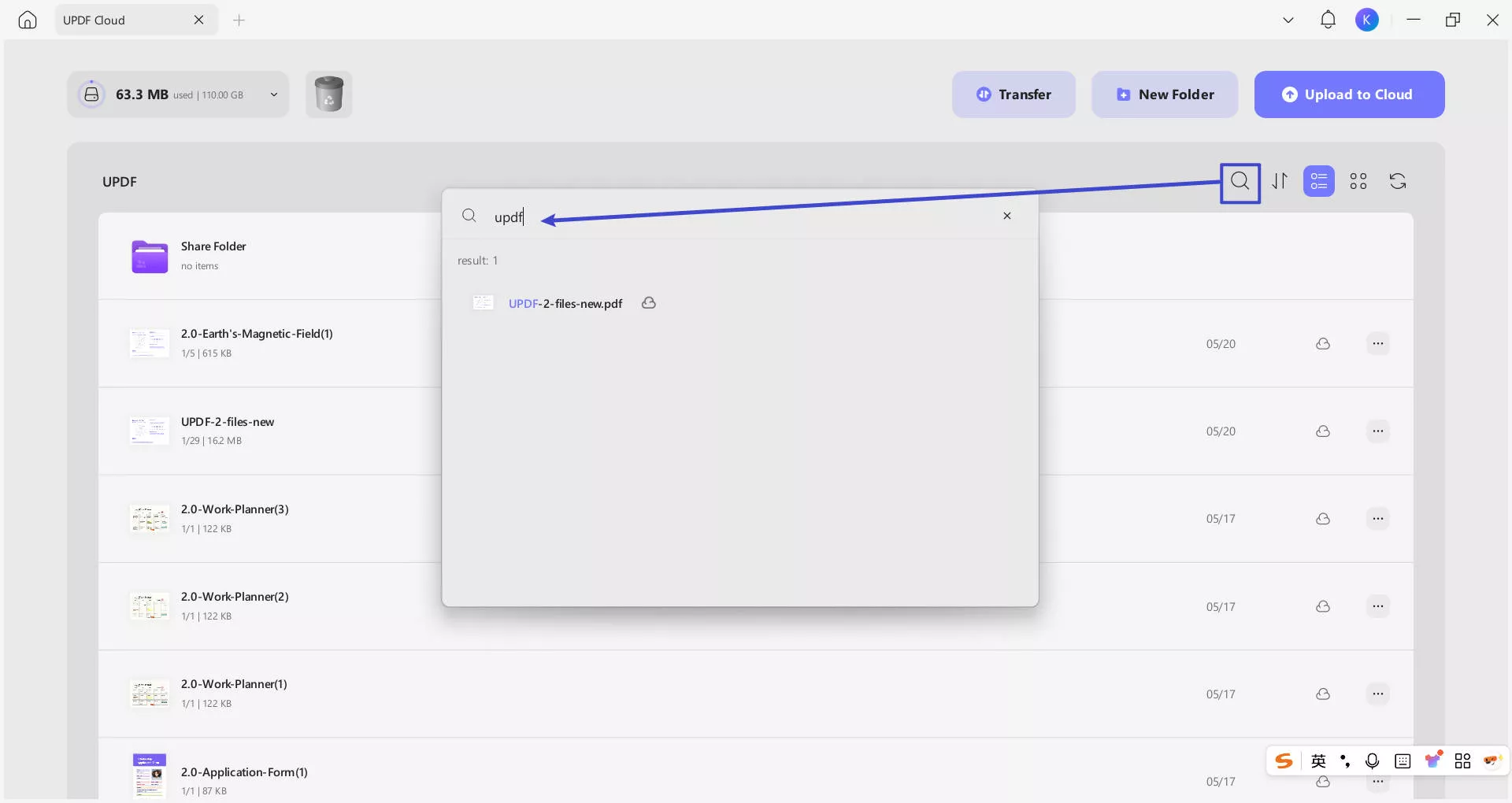Screen dimensions: 1512x803
Task: Focus the search field containing updf
Action: pyautogui.click(x=740, y=216)
